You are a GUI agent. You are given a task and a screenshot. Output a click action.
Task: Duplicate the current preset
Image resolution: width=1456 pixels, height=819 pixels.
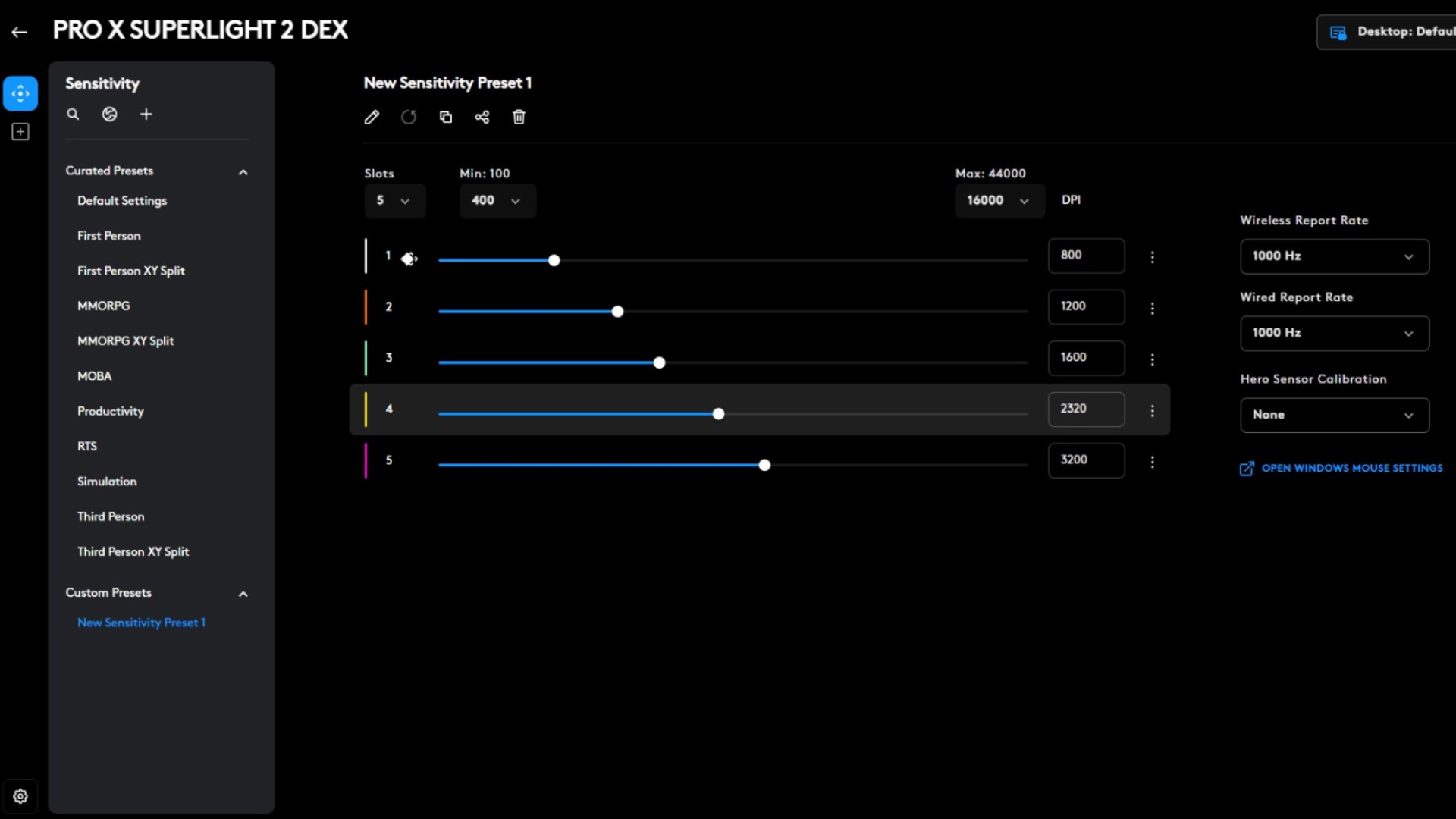pos(446,117)
